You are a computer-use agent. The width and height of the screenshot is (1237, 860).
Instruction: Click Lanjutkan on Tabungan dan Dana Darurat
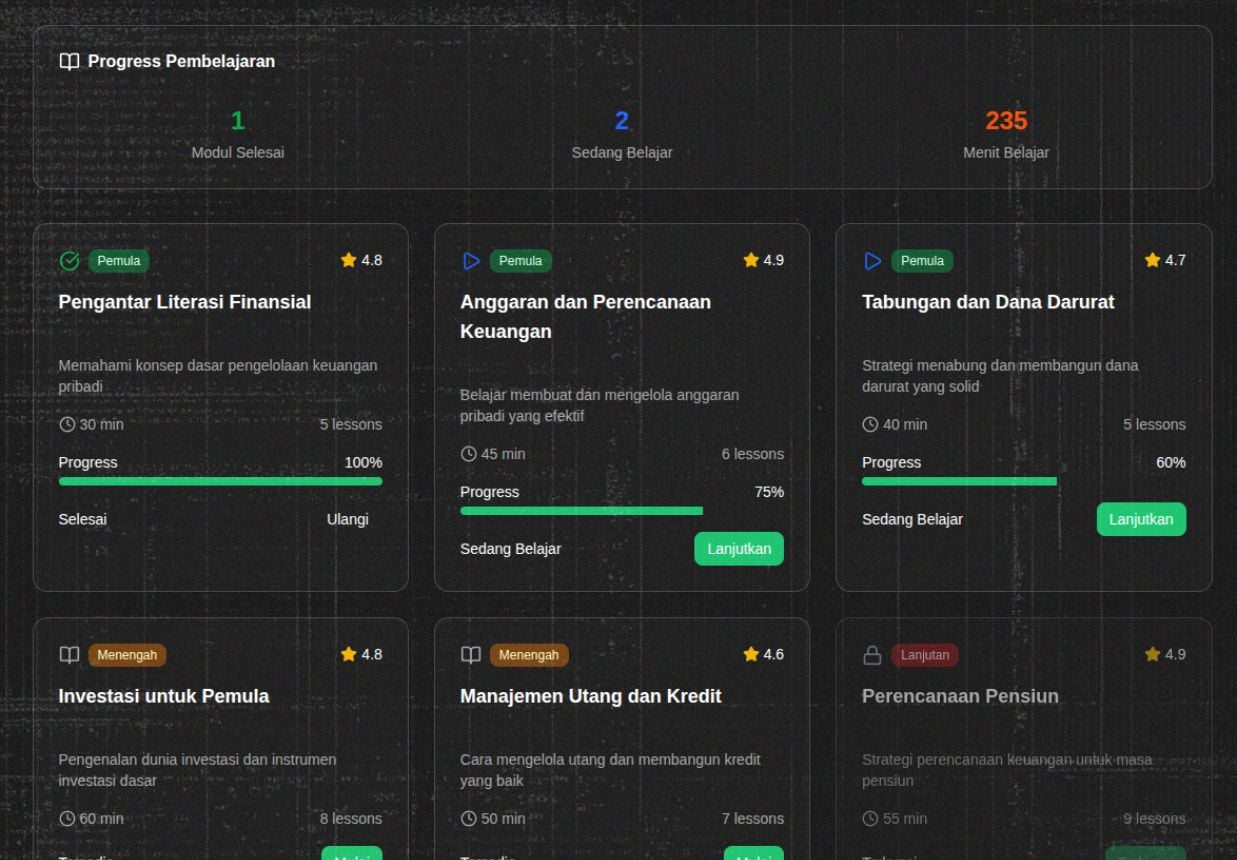[1141, 519]
